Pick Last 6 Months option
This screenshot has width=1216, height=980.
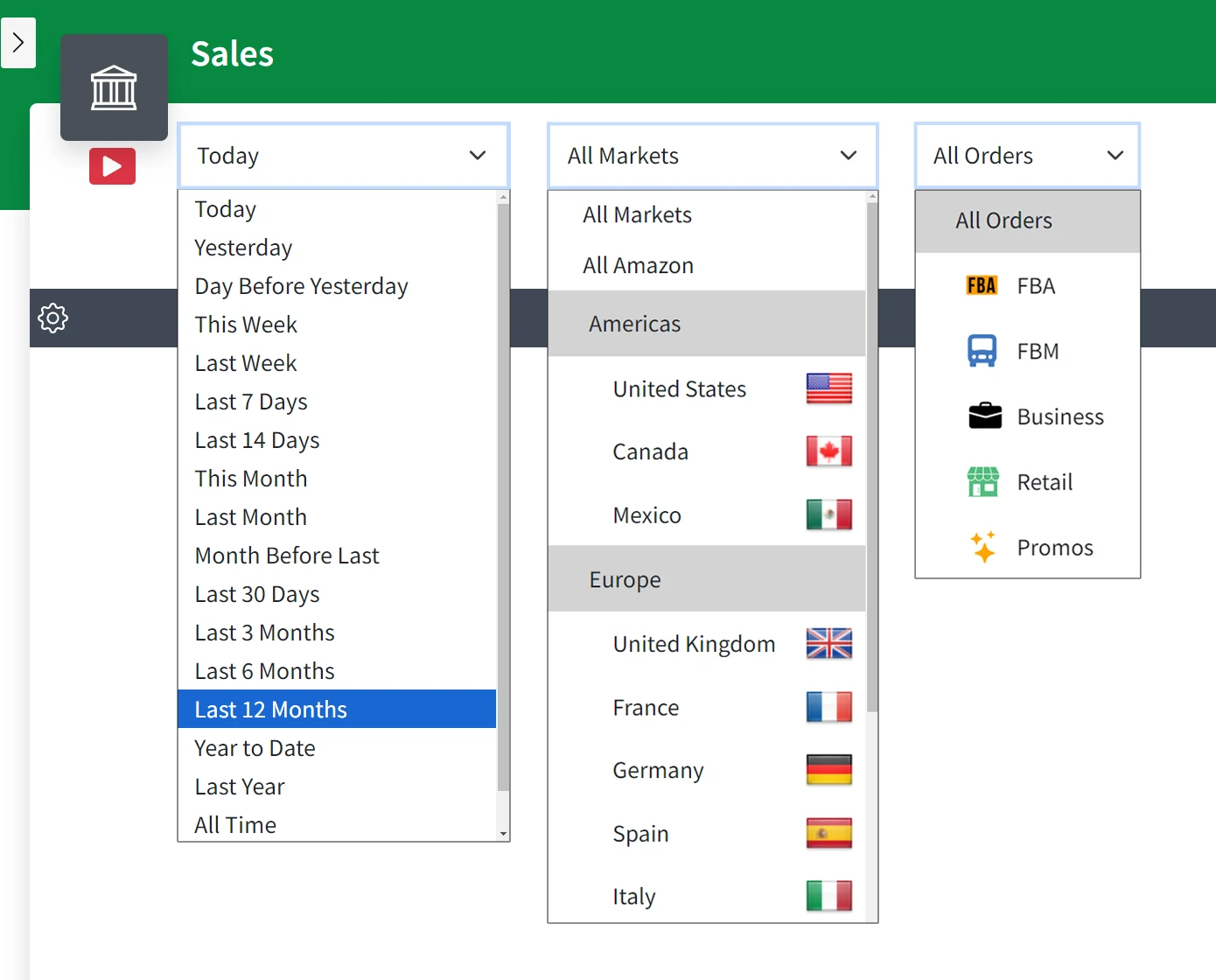tap(337, 671)
